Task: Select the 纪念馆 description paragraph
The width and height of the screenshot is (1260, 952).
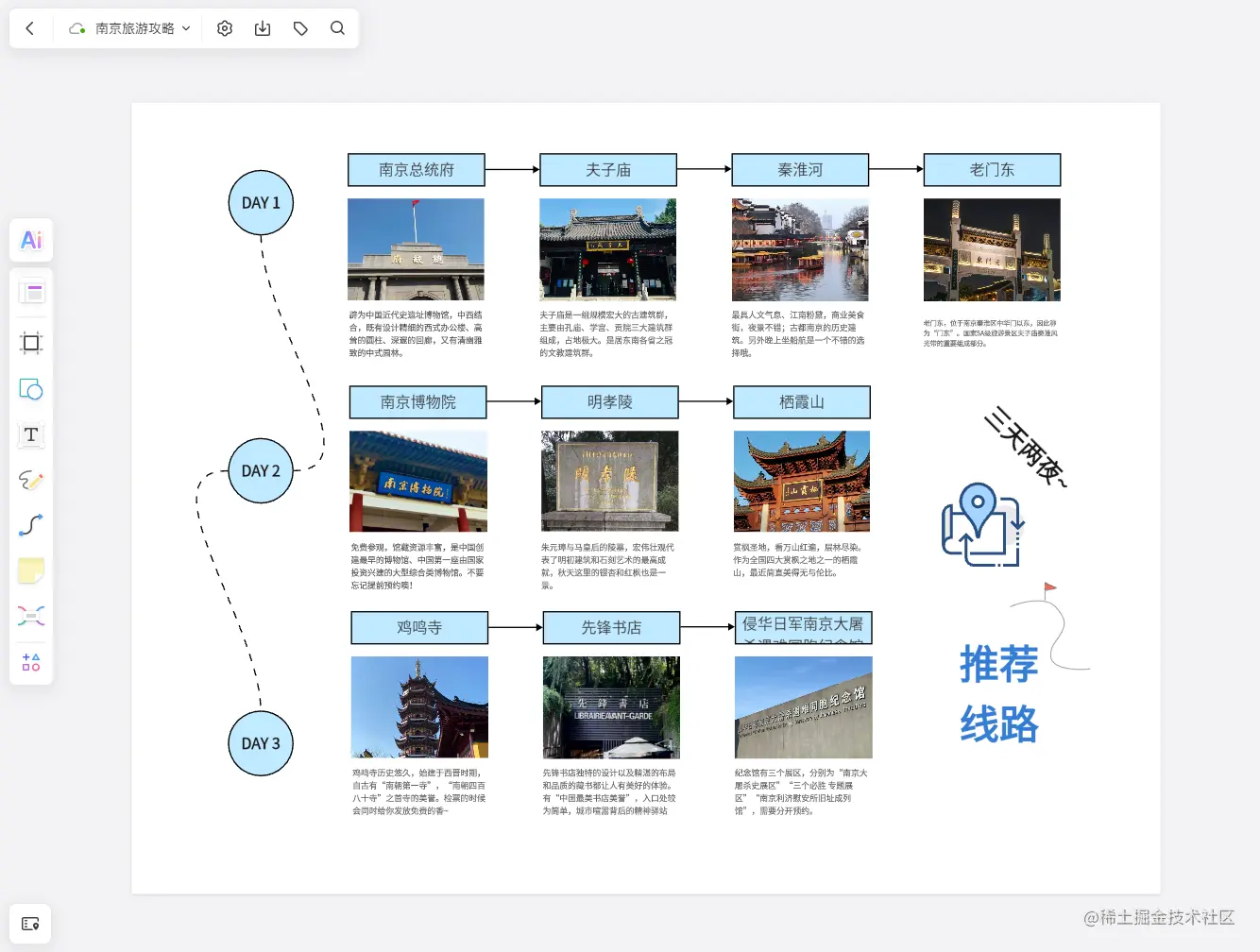Action: point(802,791)
